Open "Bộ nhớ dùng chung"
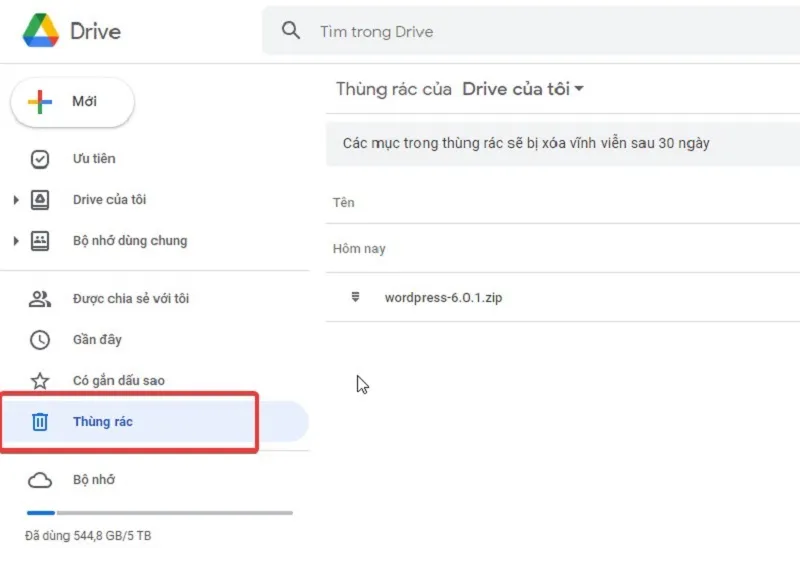 click(x=130, y=240)
